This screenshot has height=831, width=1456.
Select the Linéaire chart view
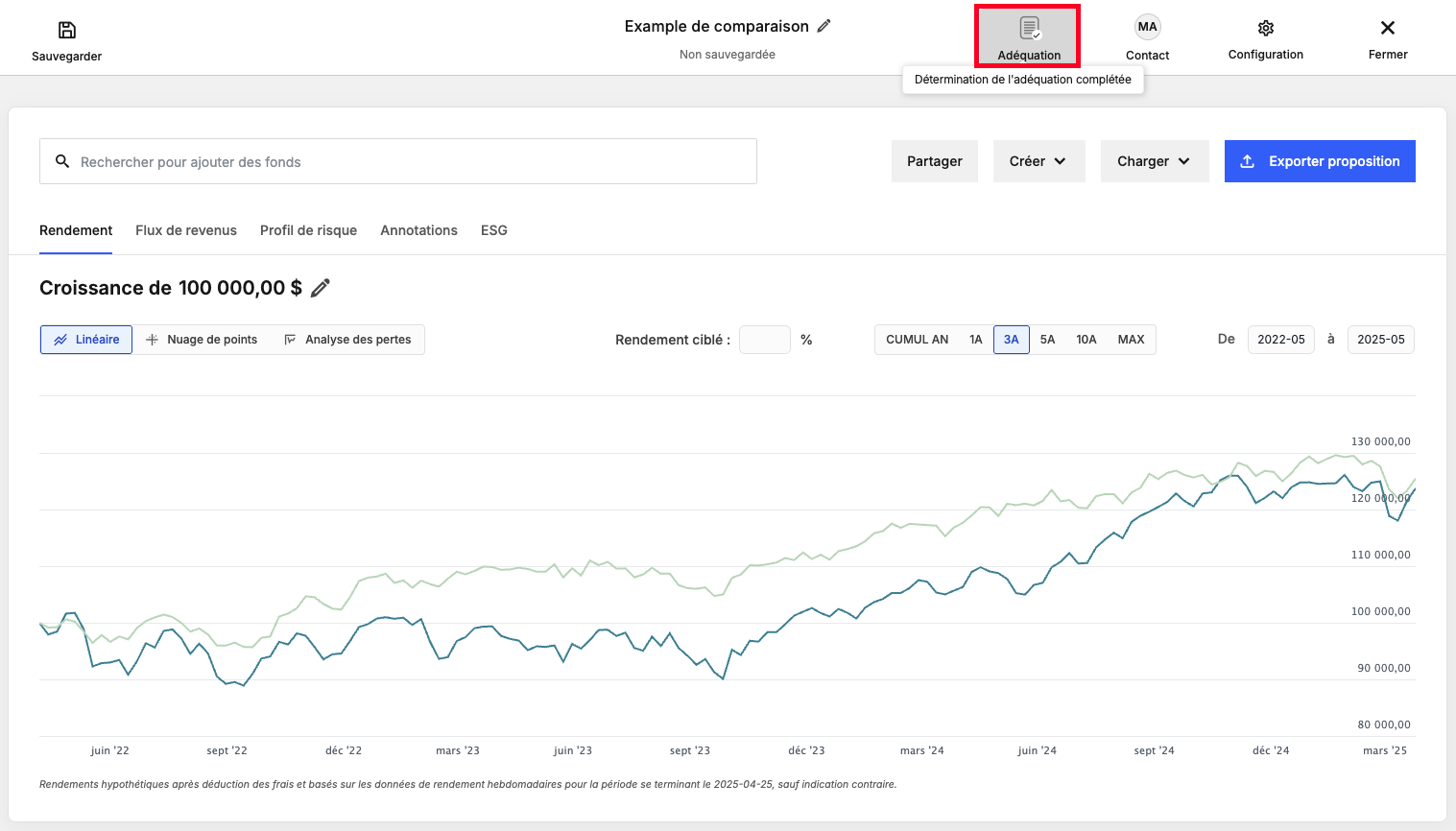click(x=86, y=340)
